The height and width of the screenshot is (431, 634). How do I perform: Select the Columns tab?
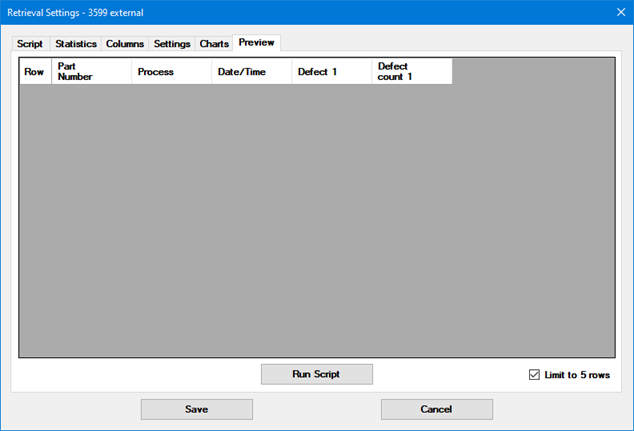(x=125, y=44)
